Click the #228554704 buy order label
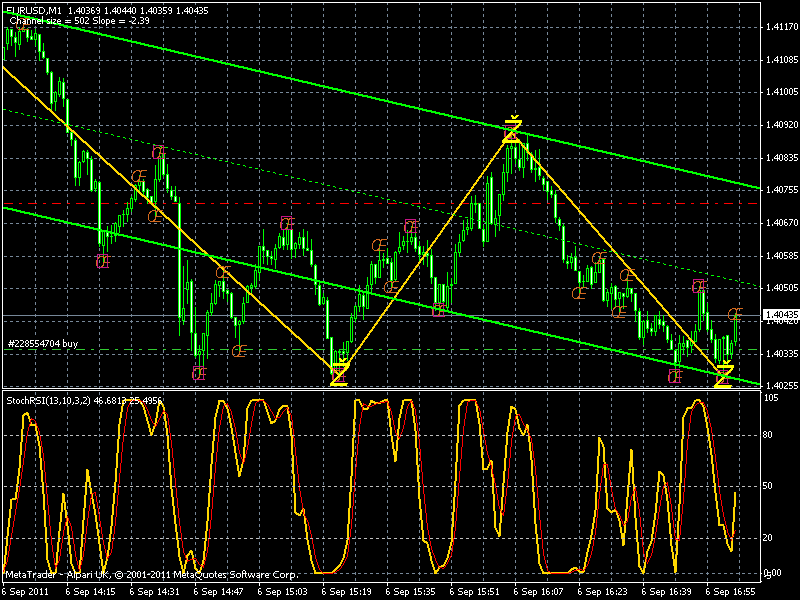 (41, 343)
